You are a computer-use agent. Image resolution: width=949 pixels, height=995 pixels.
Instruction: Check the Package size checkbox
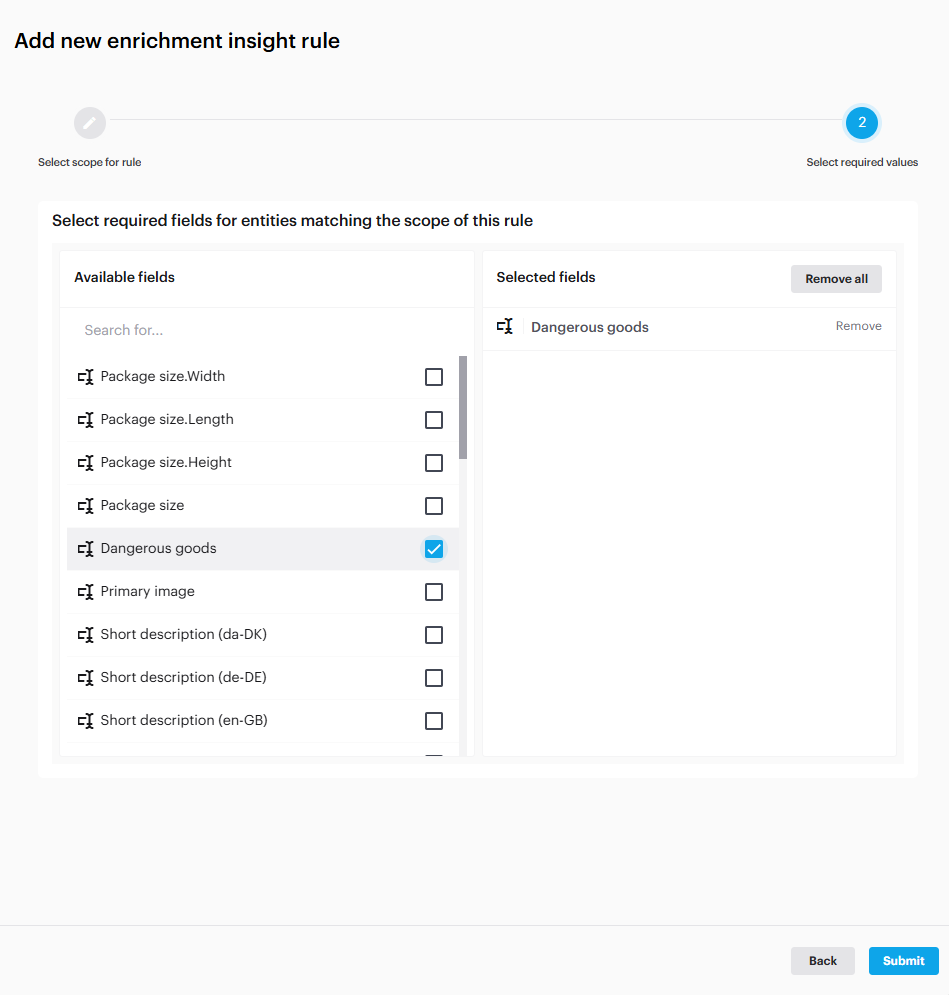pyautogui.click(x=434, y=506)
